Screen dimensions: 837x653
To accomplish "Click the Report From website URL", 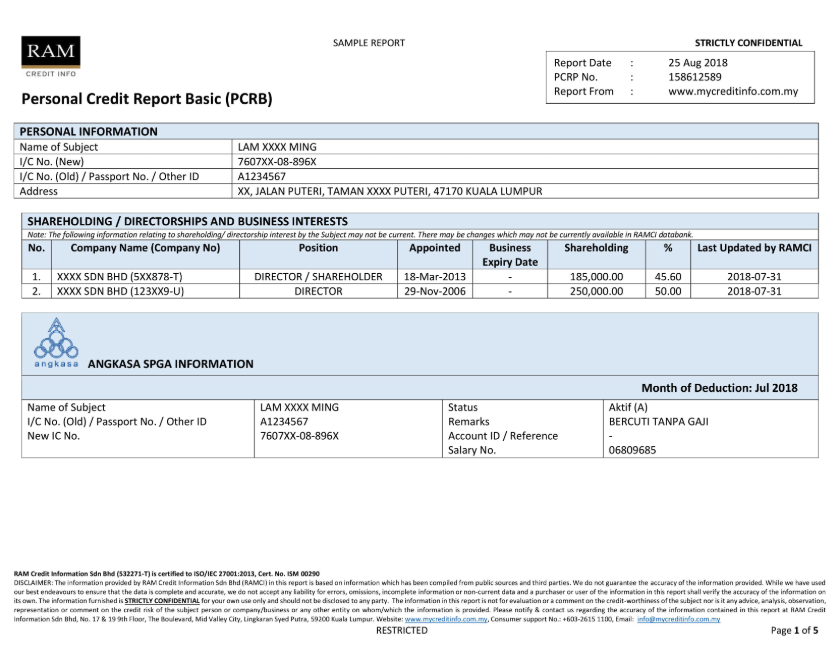I will tap(733, 91).
